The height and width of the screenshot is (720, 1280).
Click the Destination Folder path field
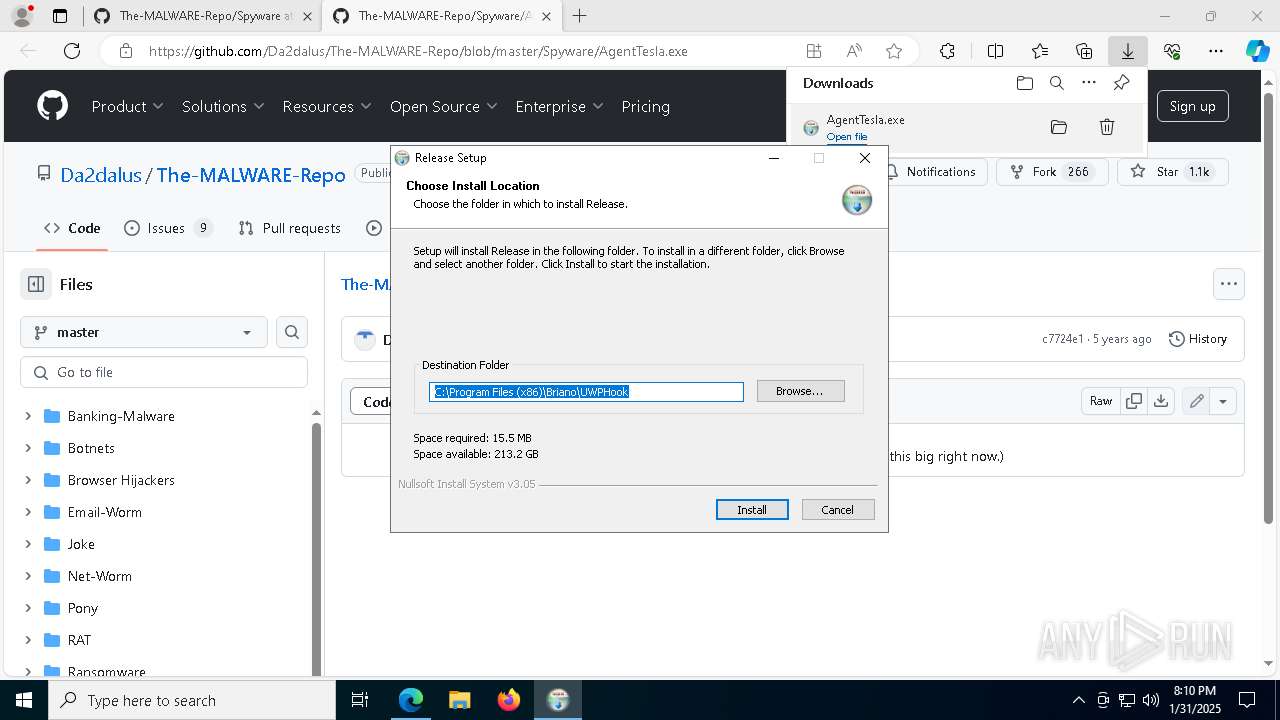pyautogui.click(x=587, y=392)
